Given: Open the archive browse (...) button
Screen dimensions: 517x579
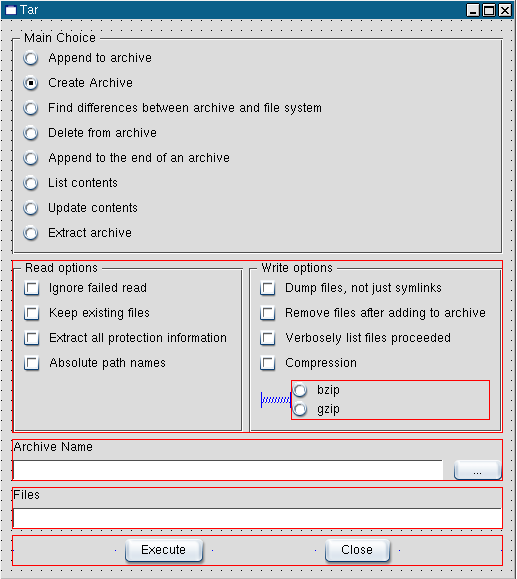Looking at the screenshot, I should (x=477, y=470).
